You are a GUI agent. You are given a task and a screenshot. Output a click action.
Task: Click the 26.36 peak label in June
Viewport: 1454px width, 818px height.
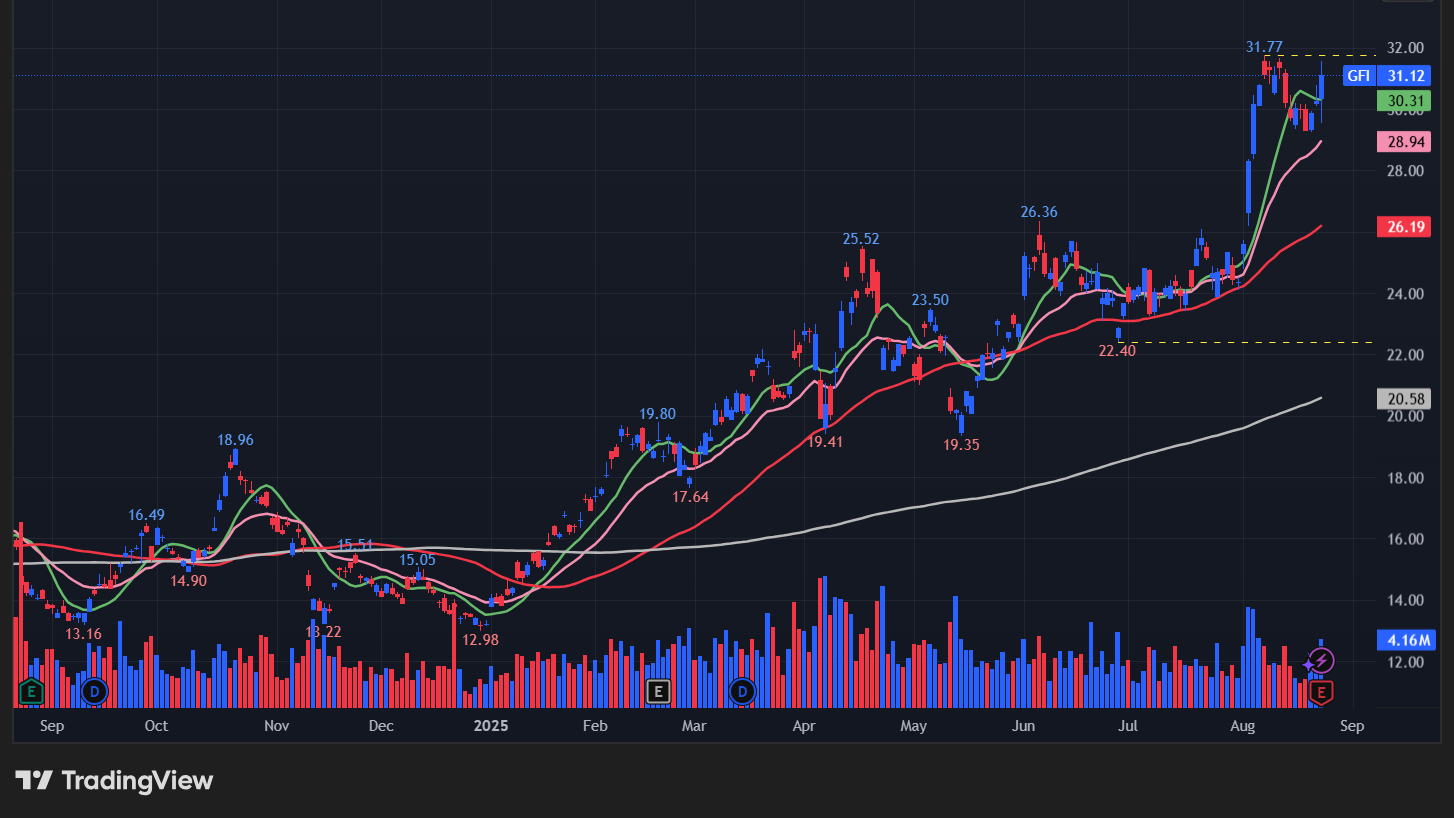[x=1039, y=212]
